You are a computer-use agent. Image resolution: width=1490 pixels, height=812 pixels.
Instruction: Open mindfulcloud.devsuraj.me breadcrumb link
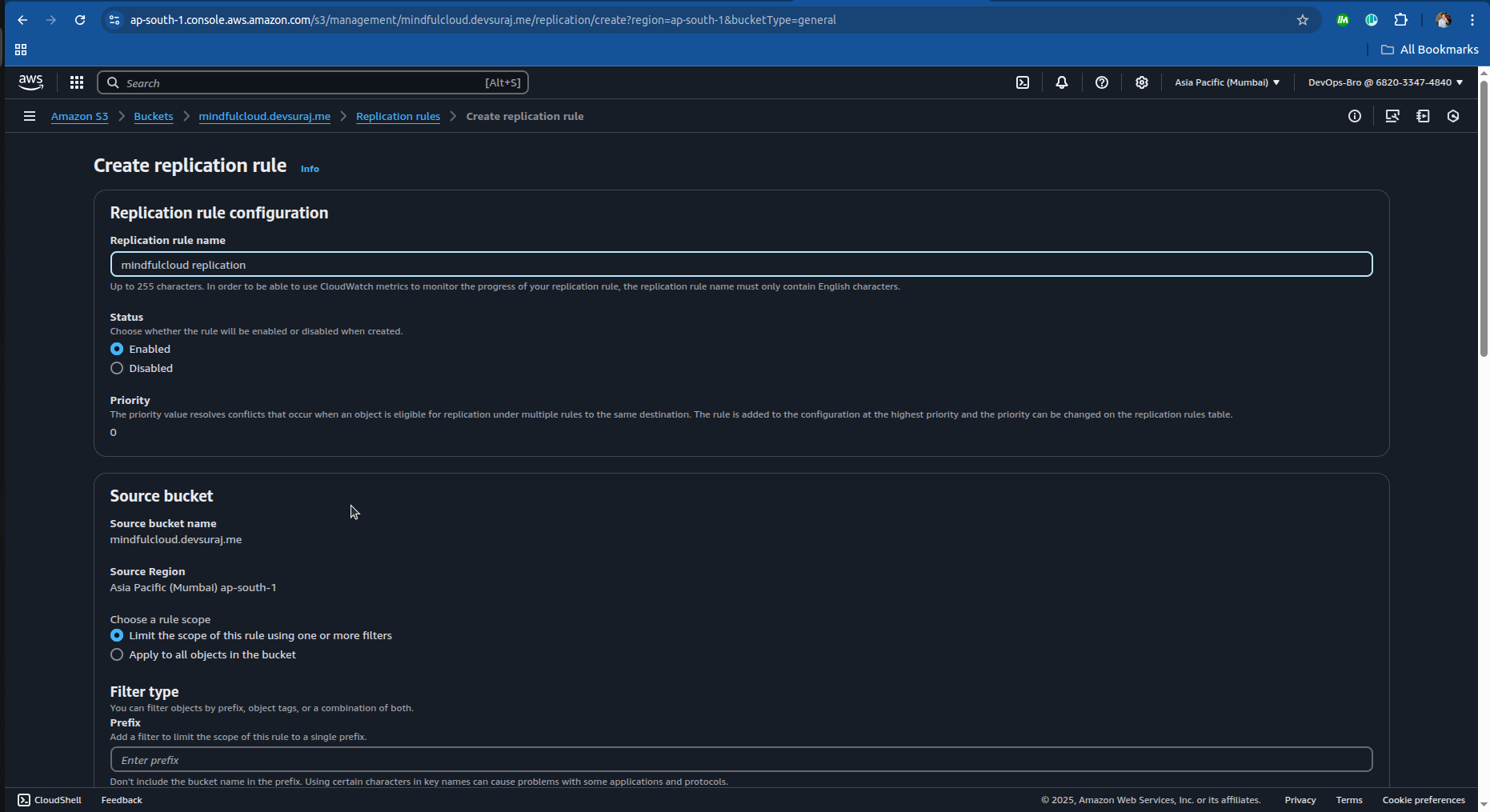265,116
